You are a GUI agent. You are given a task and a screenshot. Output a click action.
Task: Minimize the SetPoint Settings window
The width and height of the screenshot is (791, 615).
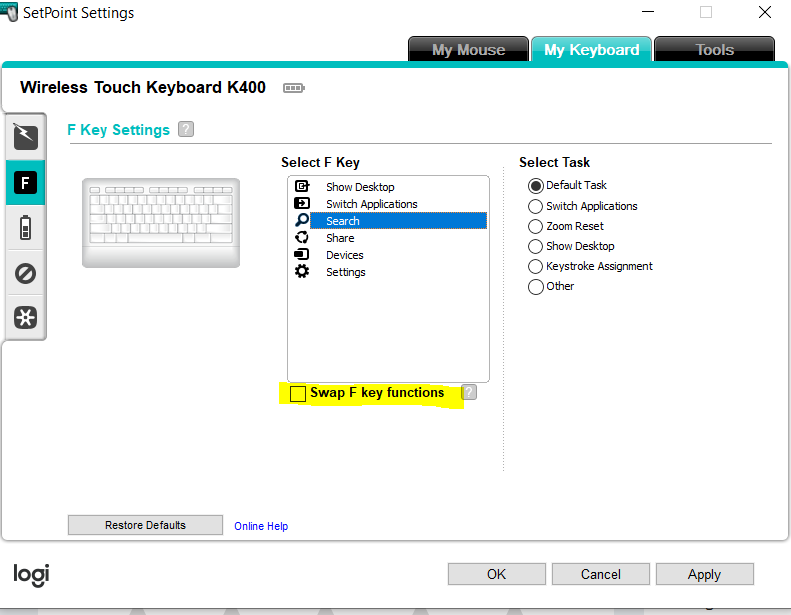[x=648, y=12]
